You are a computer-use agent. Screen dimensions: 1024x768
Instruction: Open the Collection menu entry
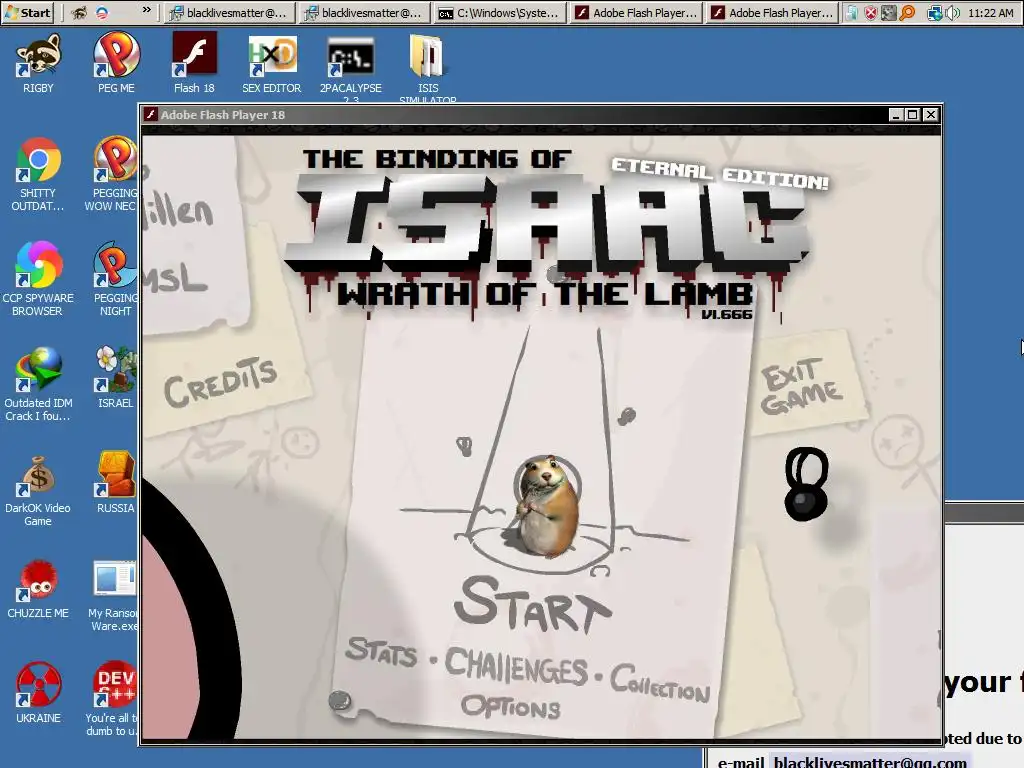(x=660, y=683)
